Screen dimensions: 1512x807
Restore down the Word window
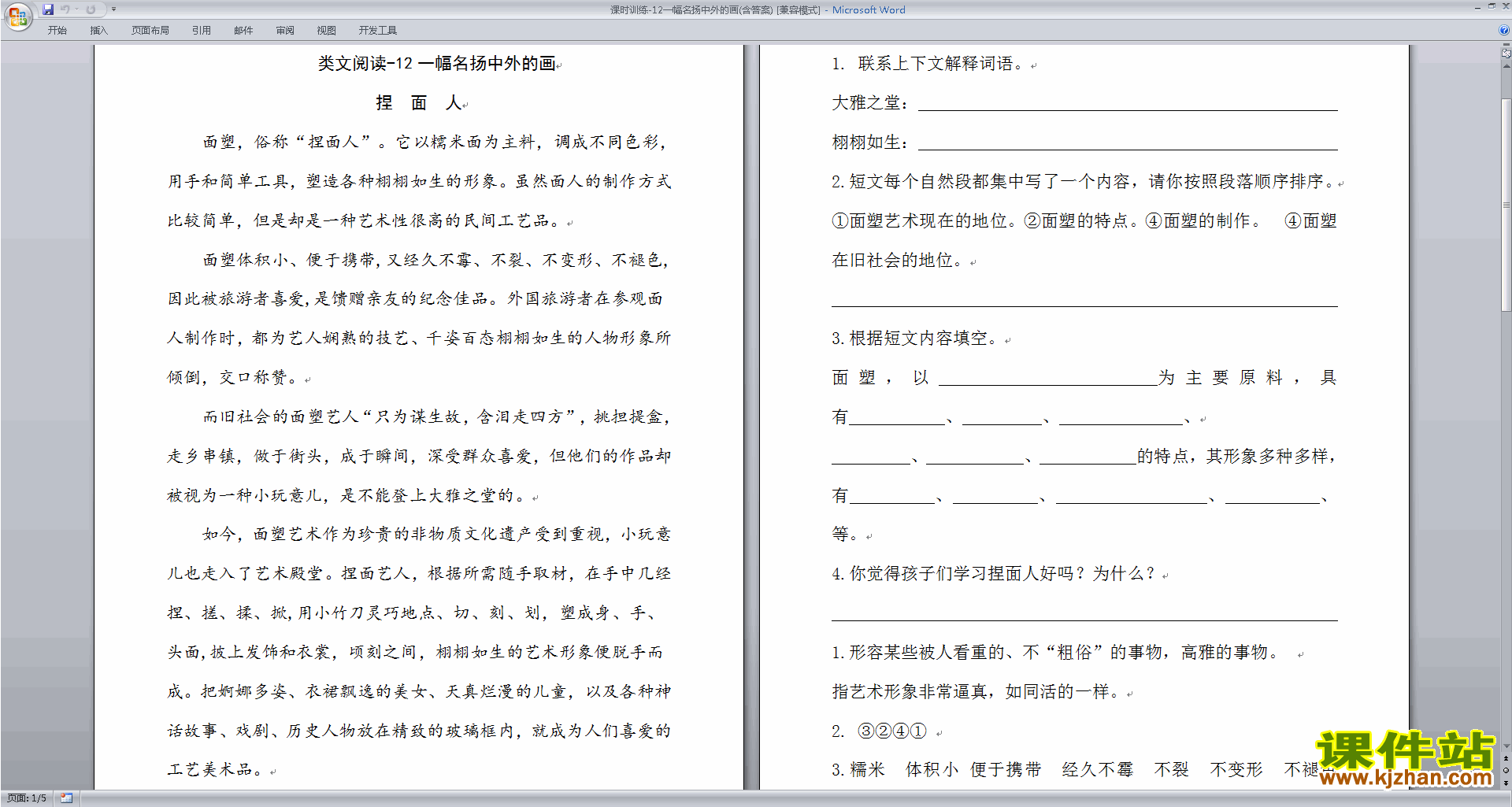[1492, 6]
